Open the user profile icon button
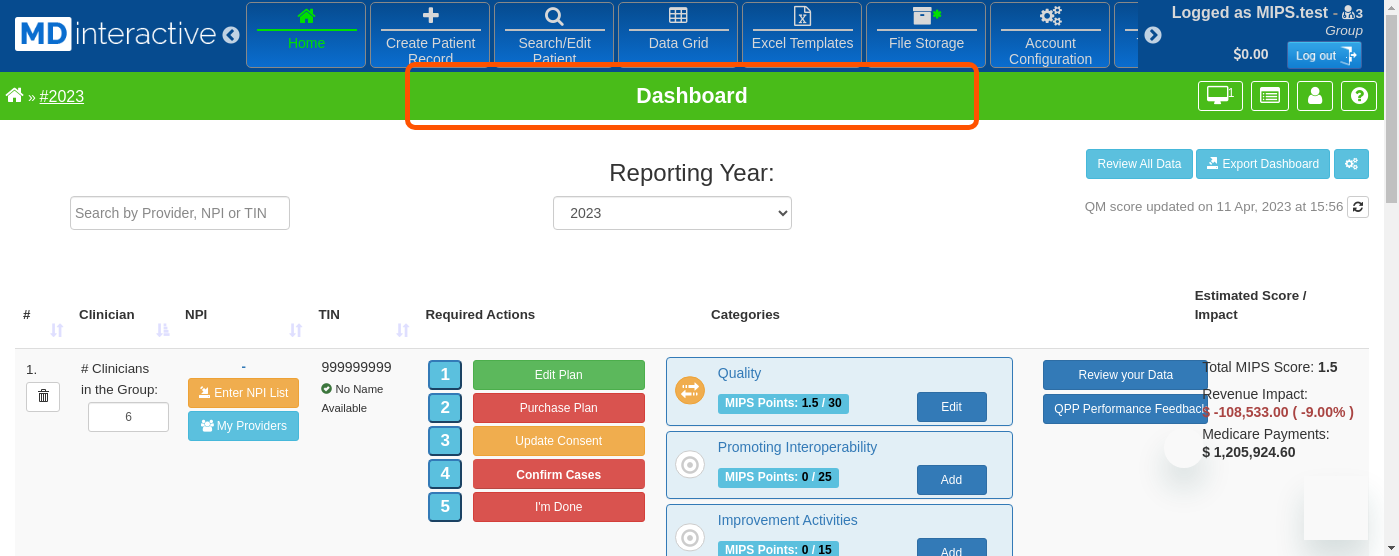 1314,96
